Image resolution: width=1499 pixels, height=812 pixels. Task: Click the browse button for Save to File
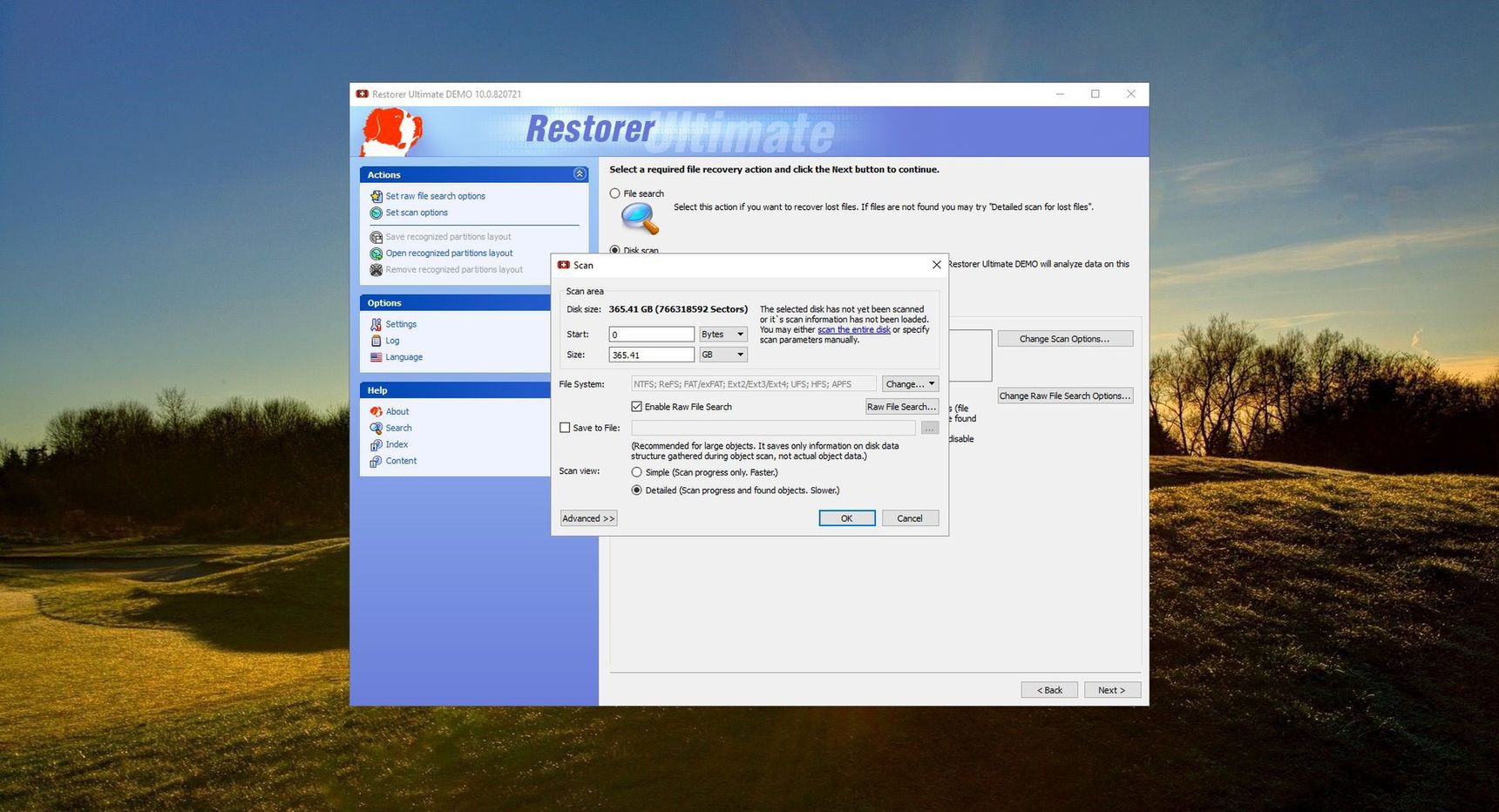(x=930, y=428)
